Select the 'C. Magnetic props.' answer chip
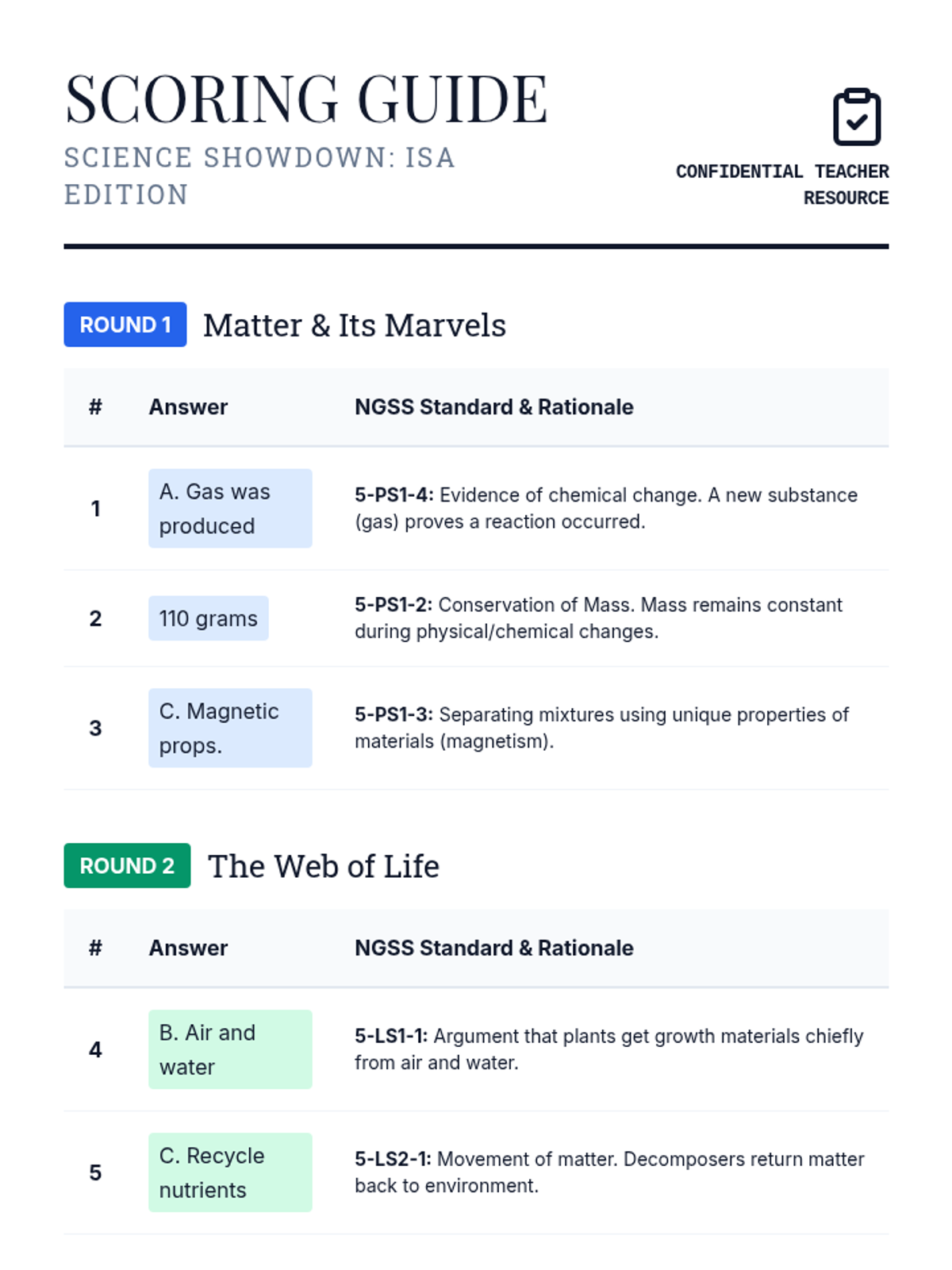The width and height of the screenshot is (952, 1270). coord(230,728)
